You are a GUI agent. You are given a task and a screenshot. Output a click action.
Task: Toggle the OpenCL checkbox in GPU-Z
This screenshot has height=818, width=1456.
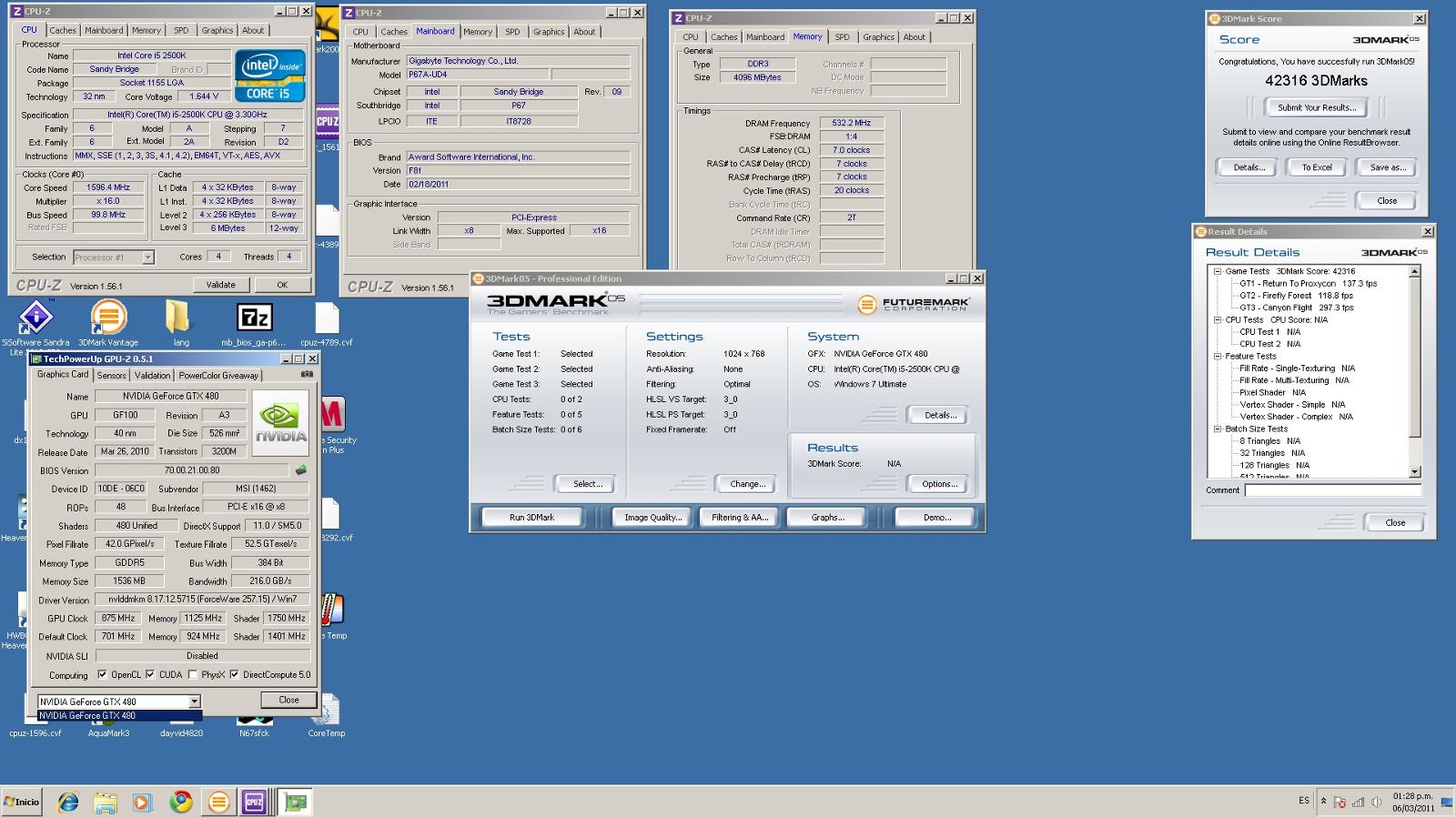[103, 674]
